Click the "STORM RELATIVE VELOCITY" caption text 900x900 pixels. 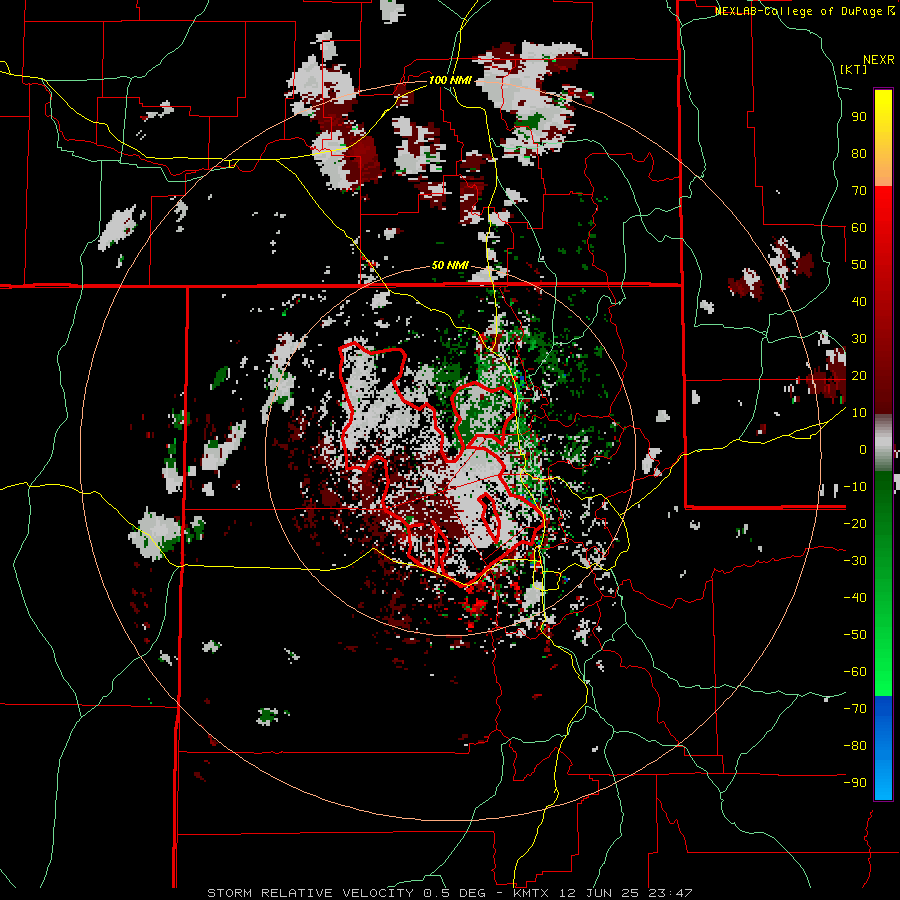[x=310, y=893]
